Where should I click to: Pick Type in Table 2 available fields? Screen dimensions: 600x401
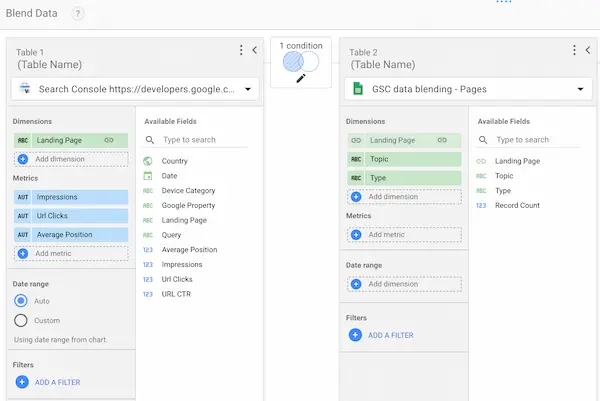(503, 191)
